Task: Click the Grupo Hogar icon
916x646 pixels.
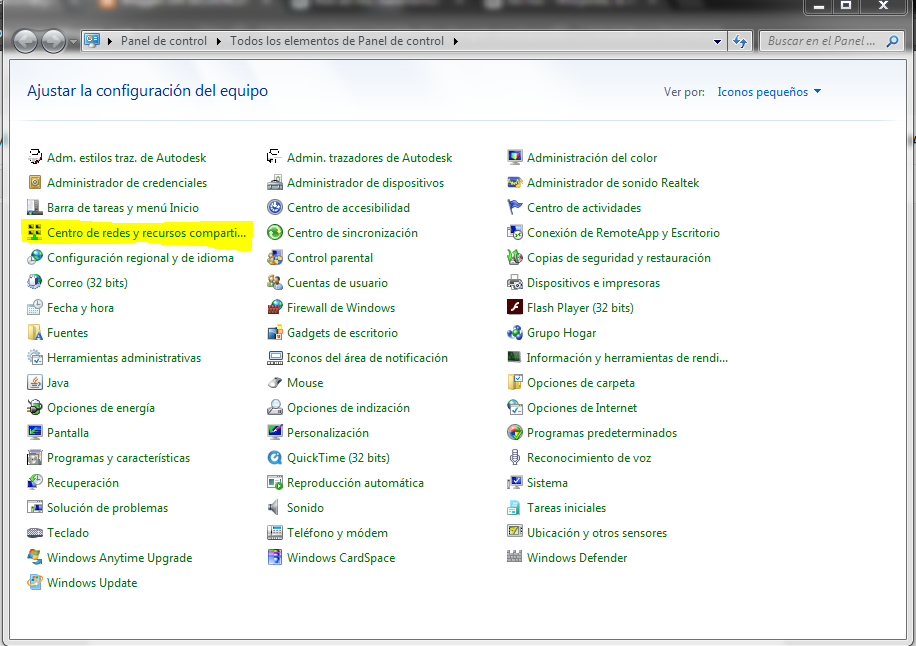Action: (x=515, y=332)
